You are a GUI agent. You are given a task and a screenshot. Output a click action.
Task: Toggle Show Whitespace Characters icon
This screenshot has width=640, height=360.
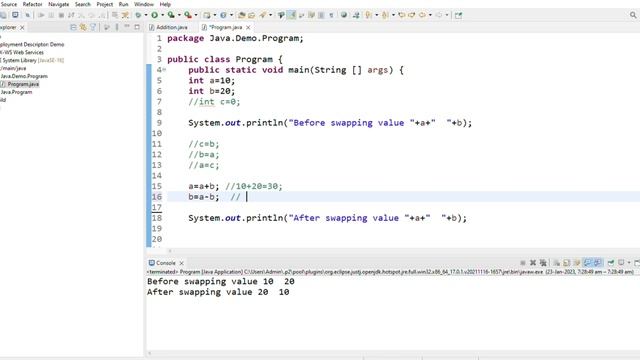click(331, 15)
